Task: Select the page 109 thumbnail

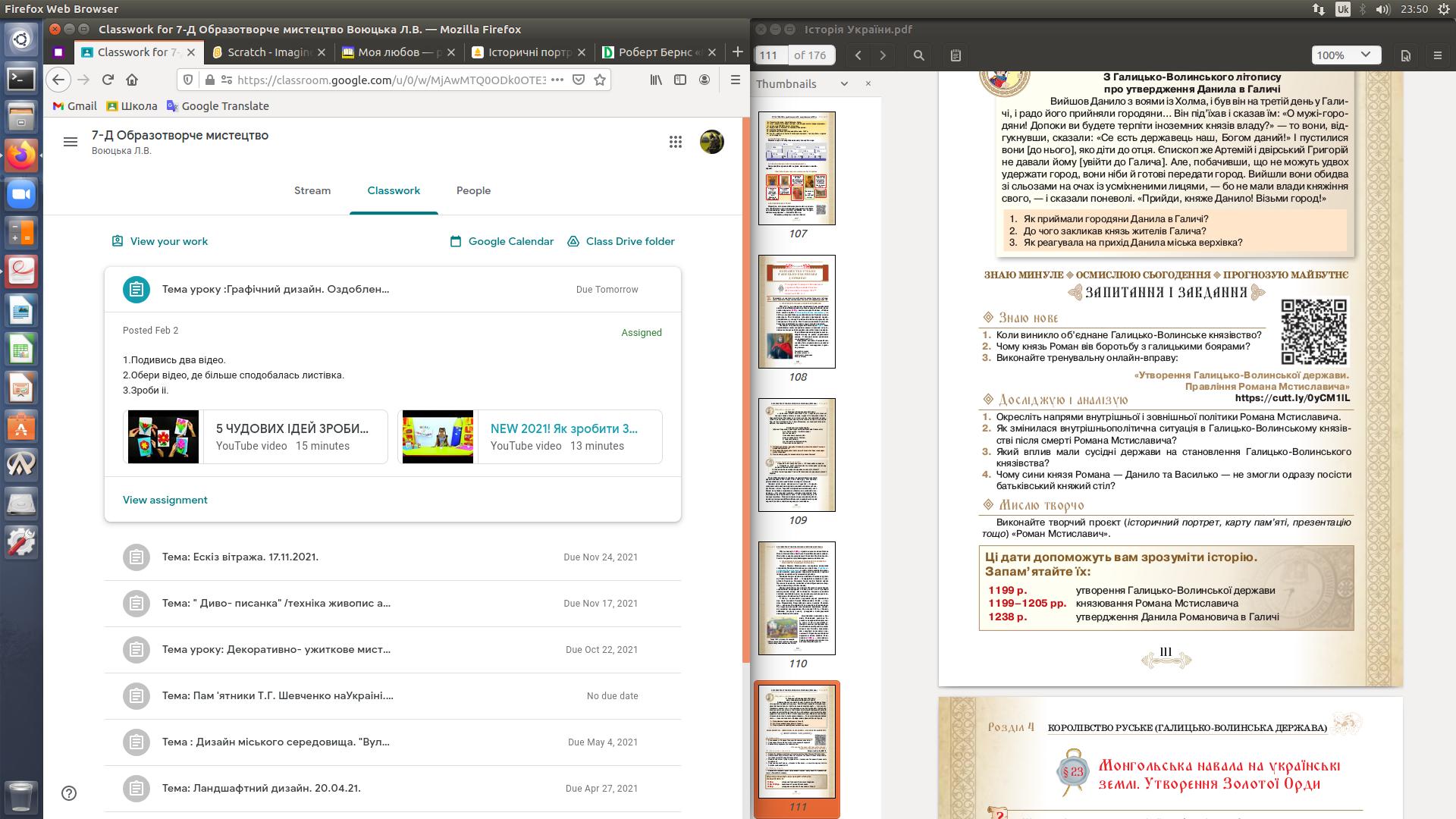Action: point(797,455)
